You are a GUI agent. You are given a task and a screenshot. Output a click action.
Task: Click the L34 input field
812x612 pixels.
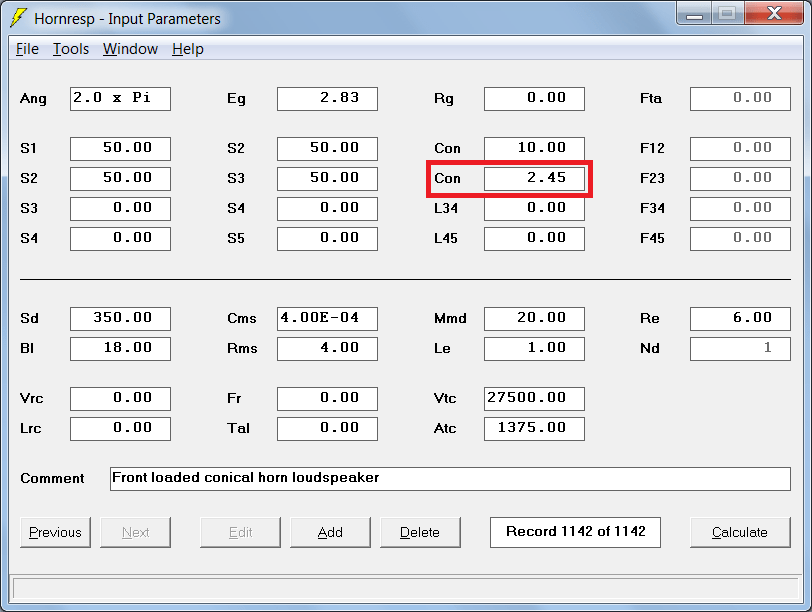point(534,209)
